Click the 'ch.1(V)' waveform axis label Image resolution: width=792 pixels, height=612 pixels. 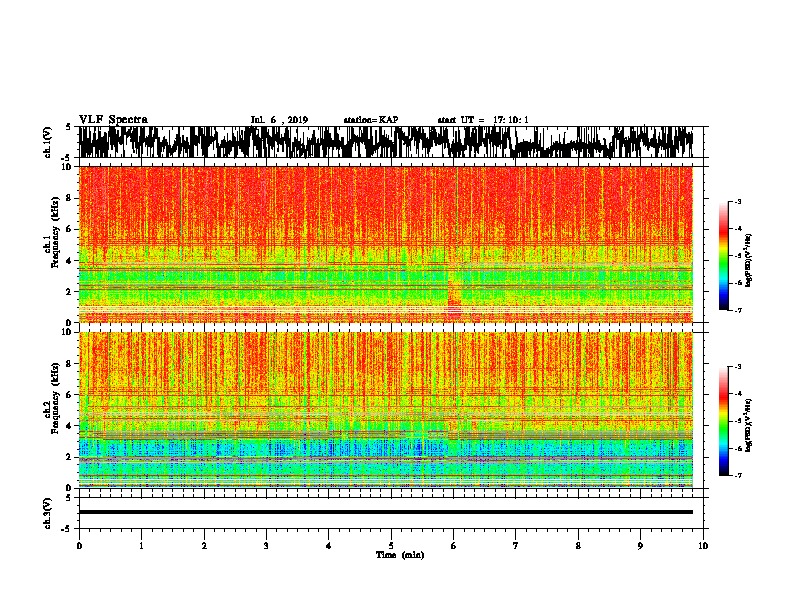click(x=47, y=142)
